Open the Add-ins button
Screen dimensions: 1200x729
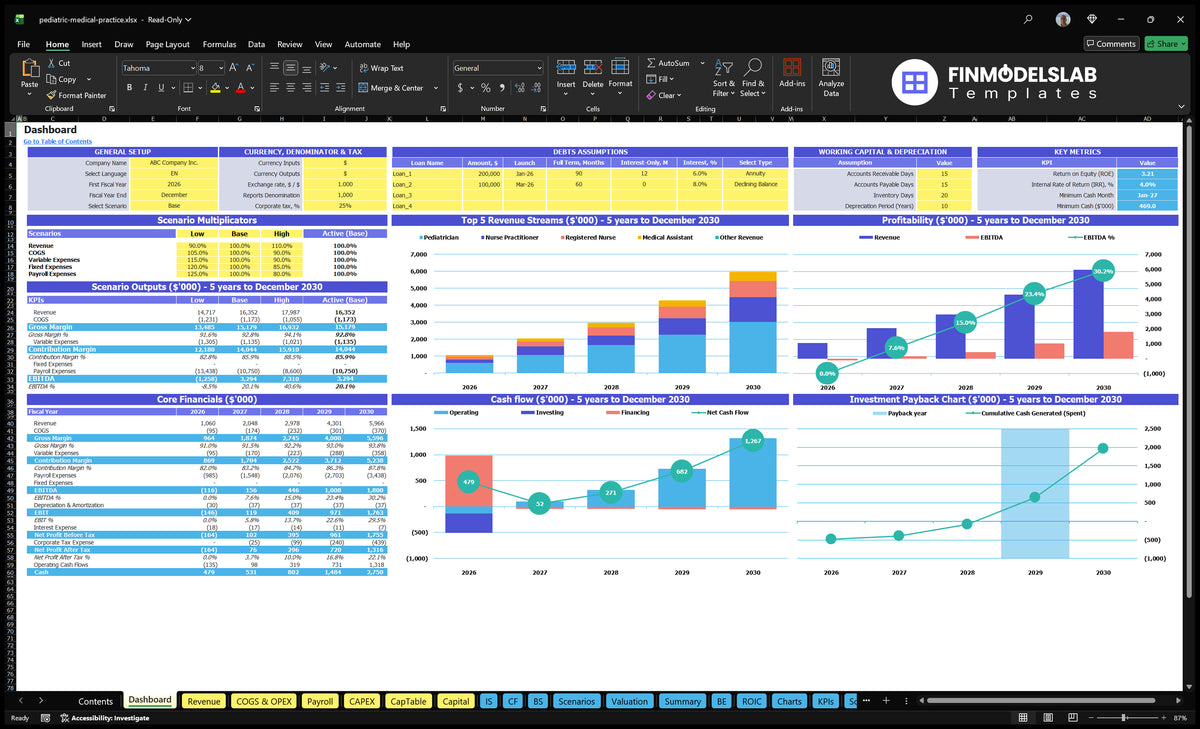click(x=791, y=75)
